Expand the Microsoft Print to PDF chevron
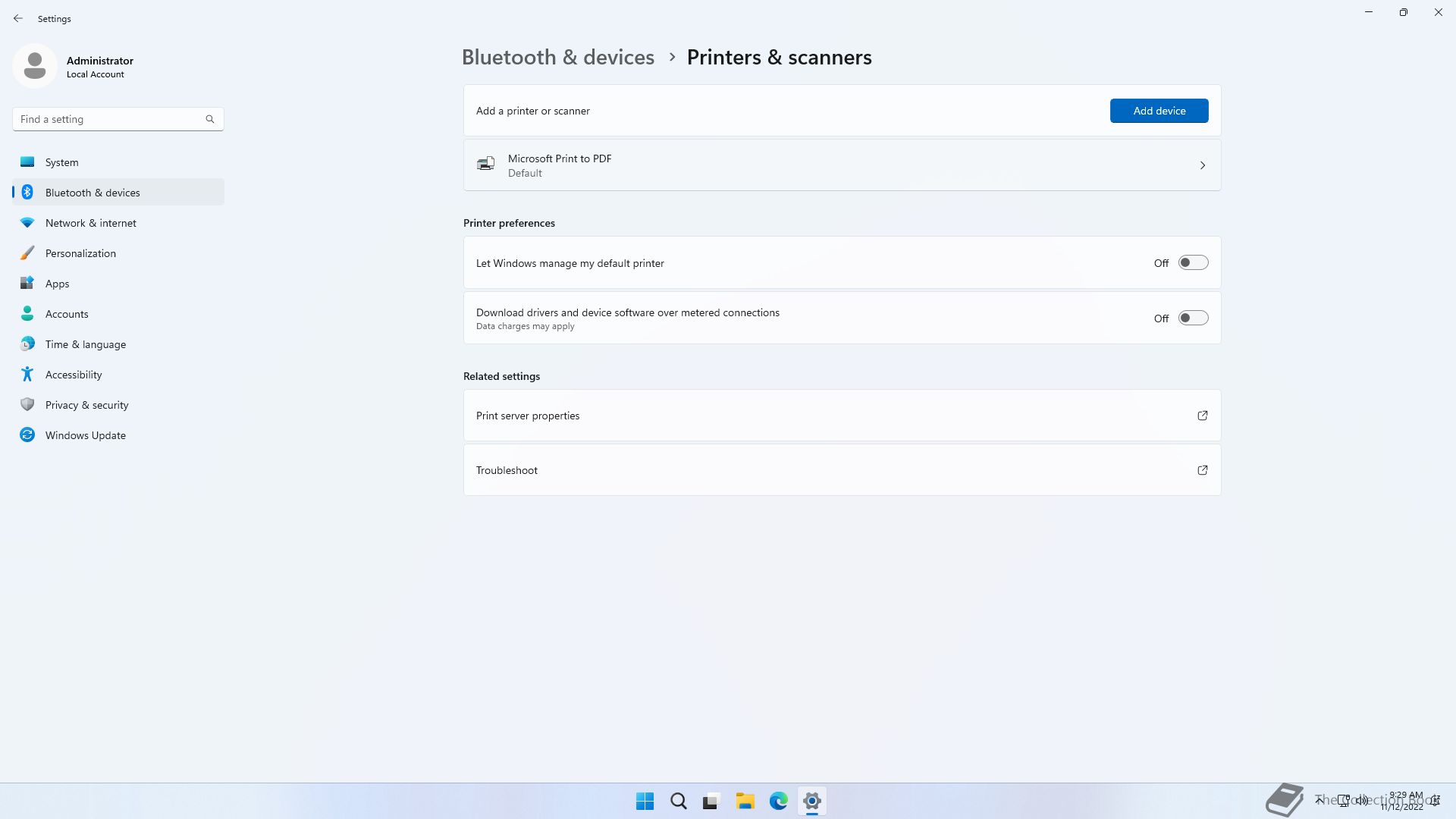 [x=1202, y=165]
